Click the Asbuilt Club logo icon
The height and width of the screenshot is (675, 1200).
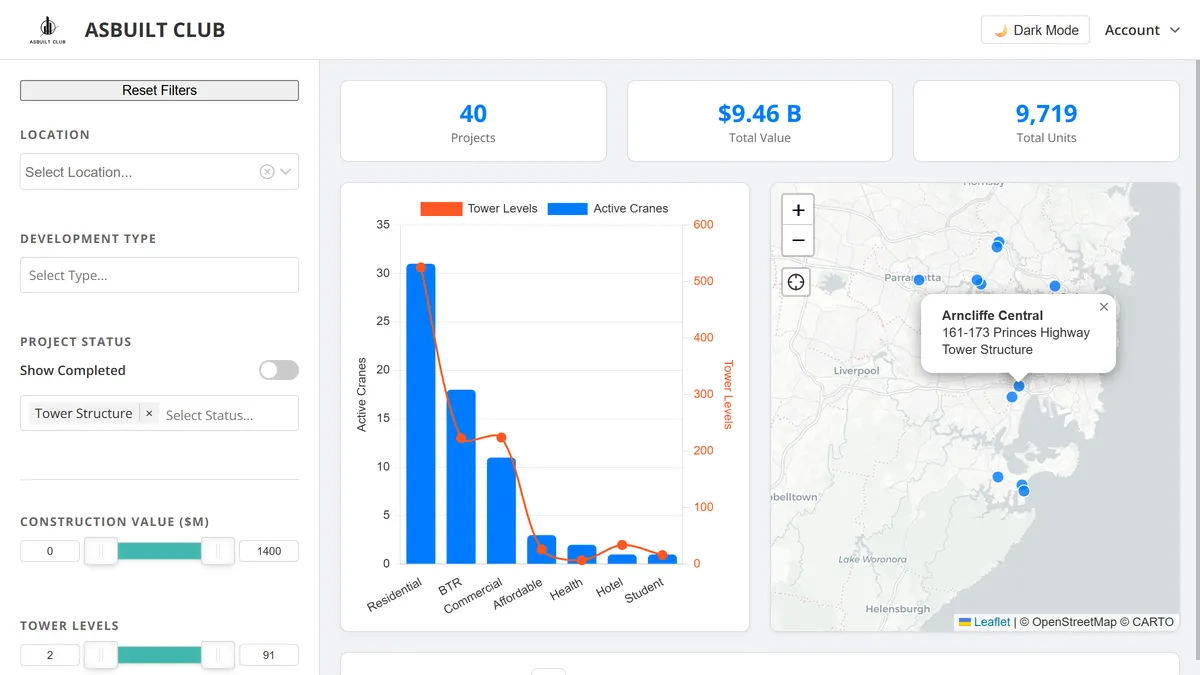[47, 30]
